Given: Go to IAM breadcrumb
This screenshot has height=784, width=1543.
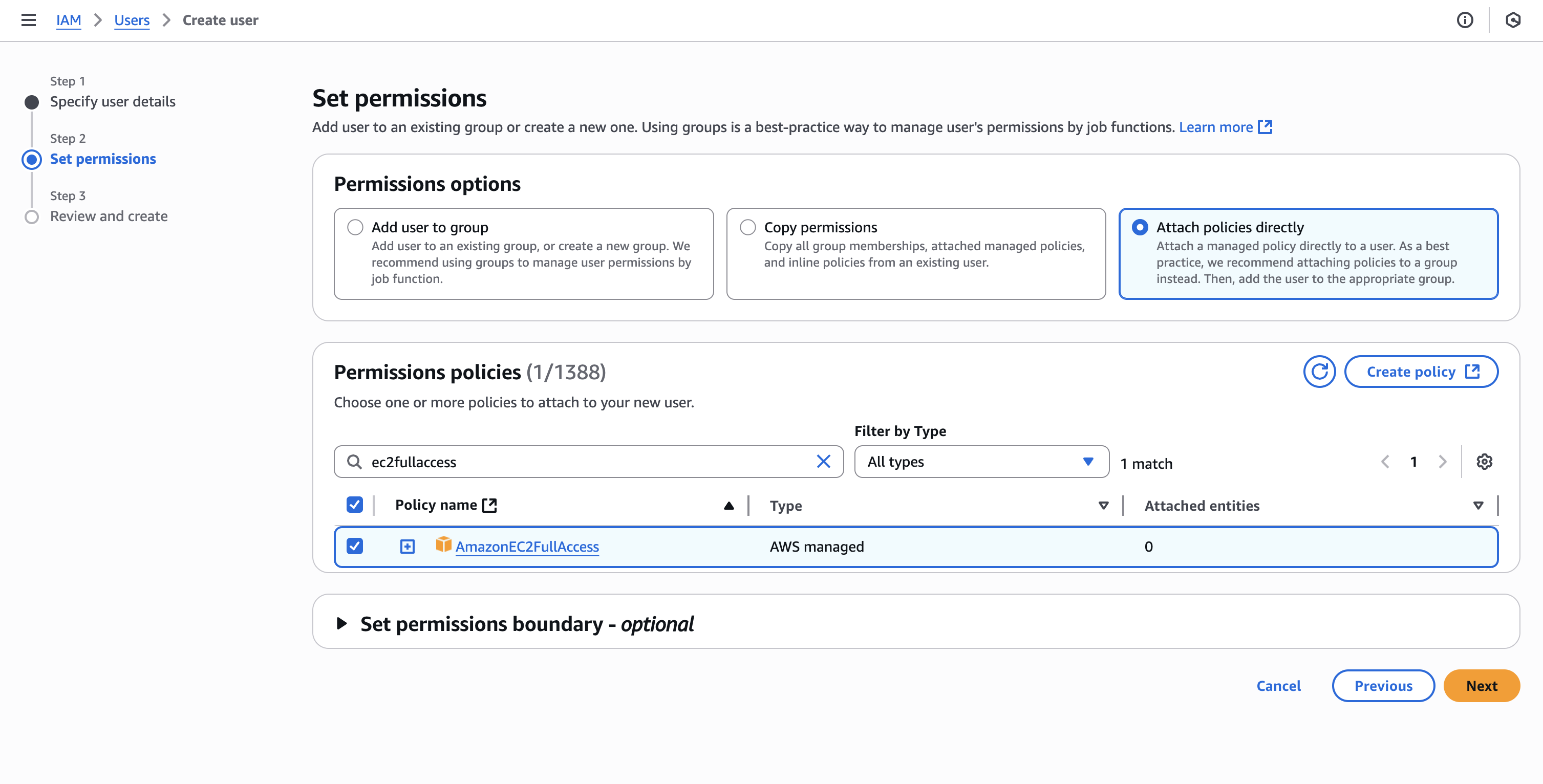Looking at the screenshot, I should click(68, 20).
